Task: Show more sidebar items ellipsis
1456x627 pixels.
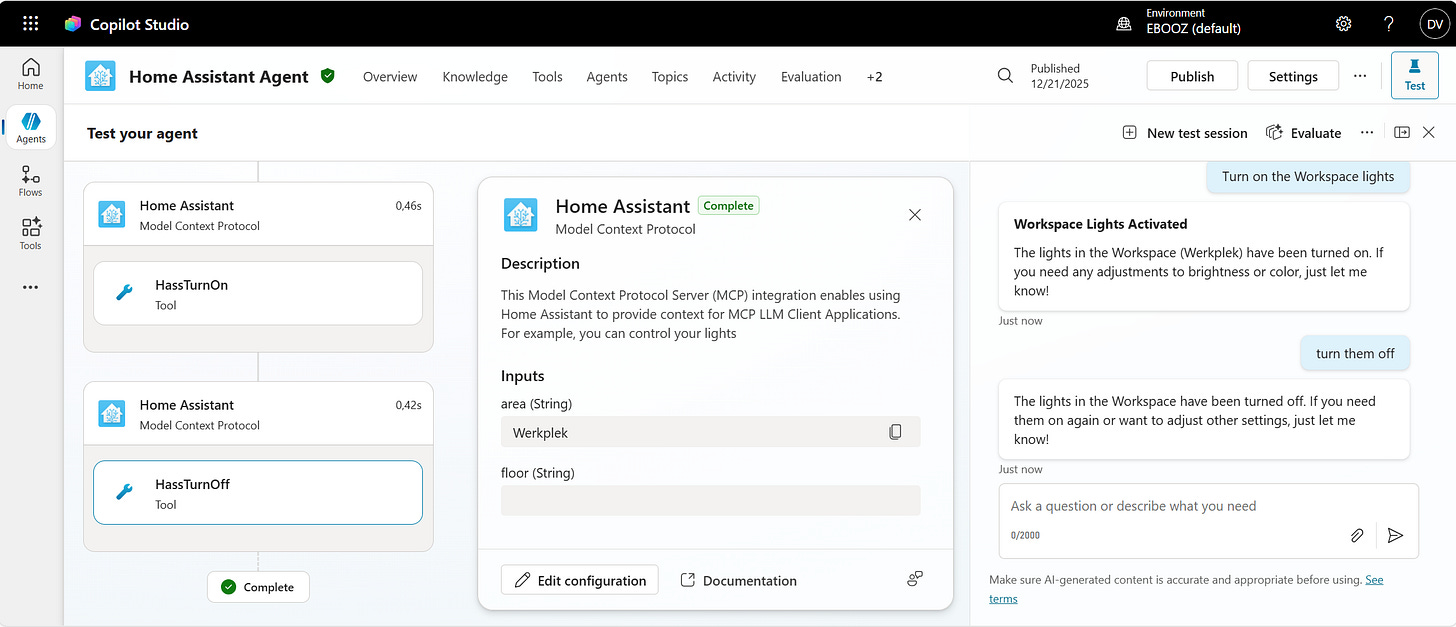Action: tap(31, 287)
